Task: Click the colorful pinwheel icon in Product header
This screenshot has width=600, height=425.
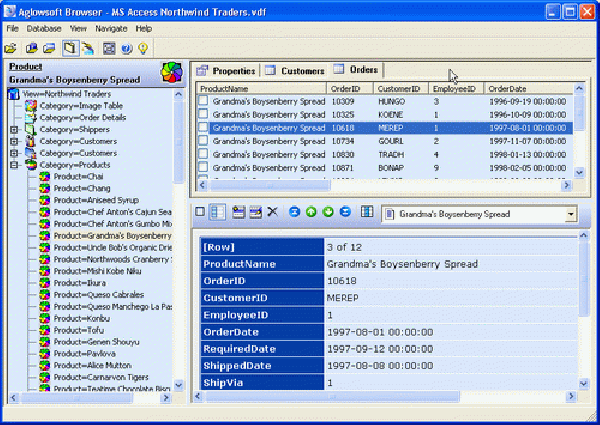Action: click(x=172, y=73)
